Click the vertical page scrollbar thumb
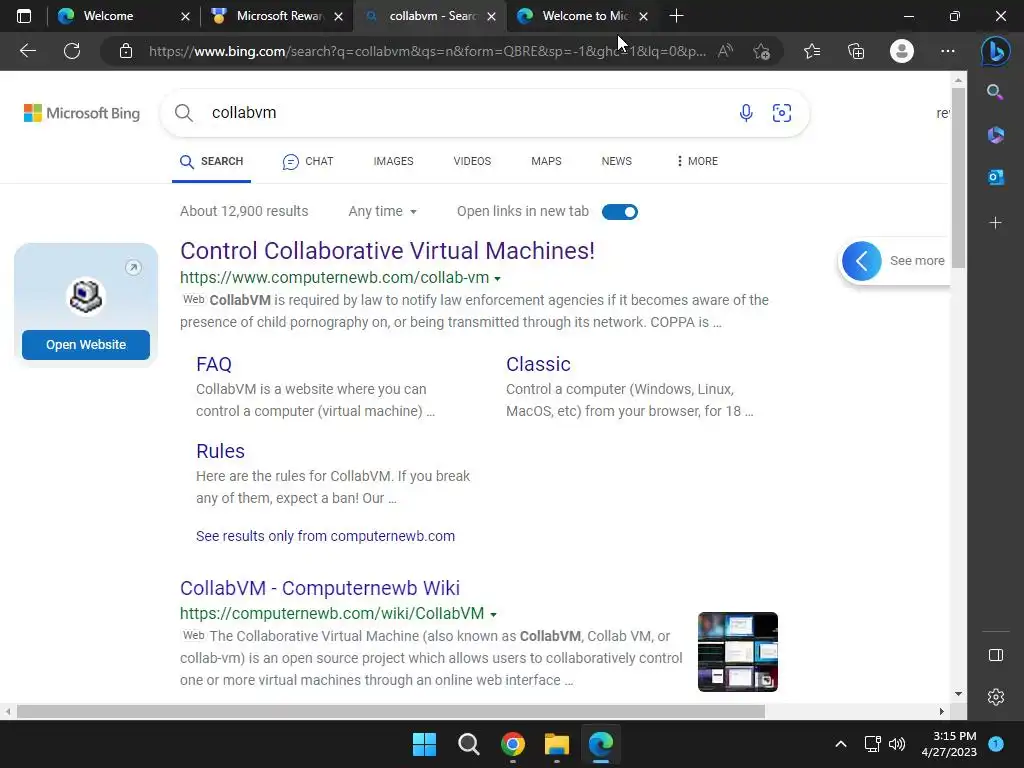Screen dimensions: 1024x768 click(958, 178)
